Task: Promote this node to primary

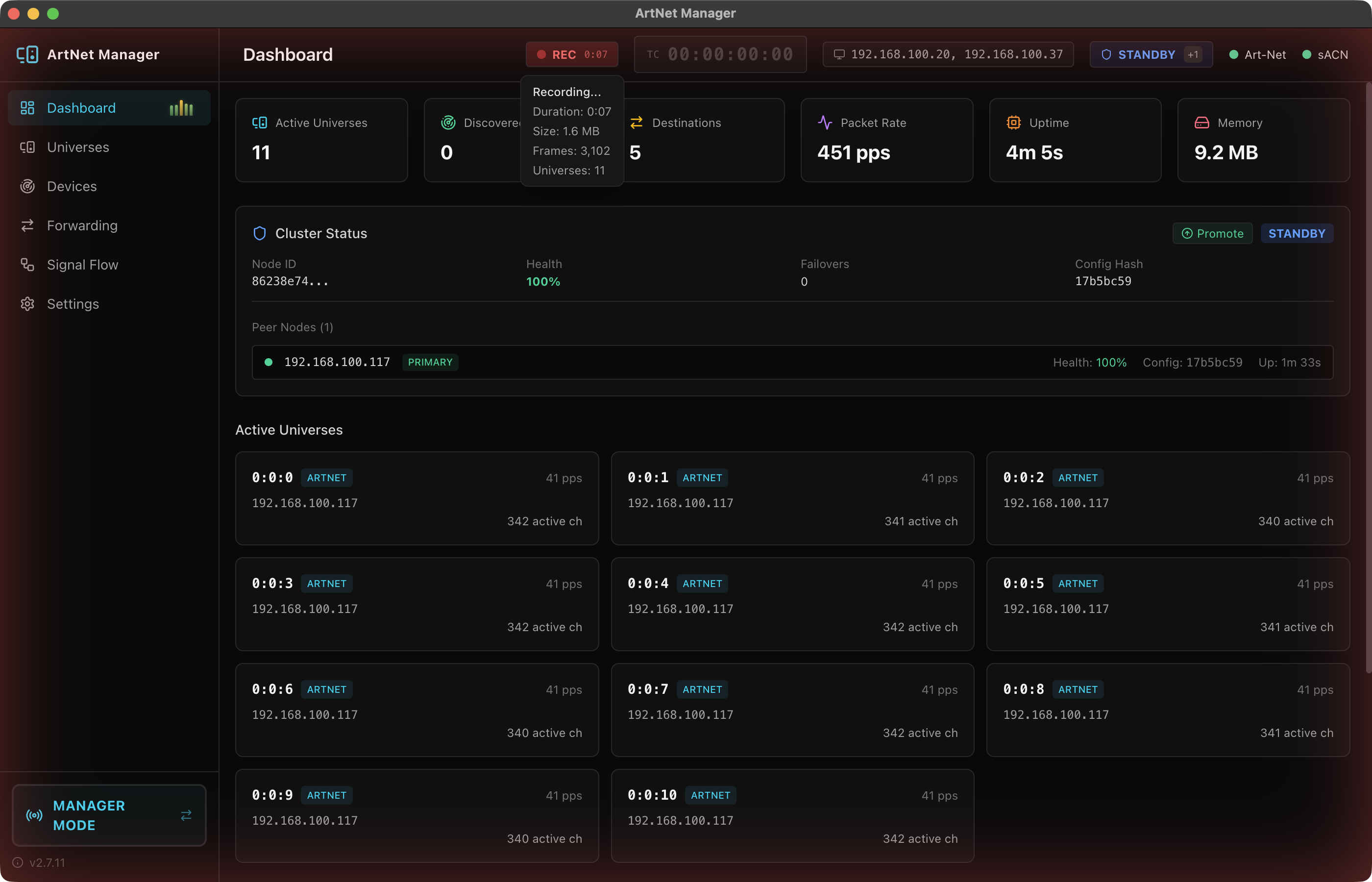Action: pos(1212,233)
